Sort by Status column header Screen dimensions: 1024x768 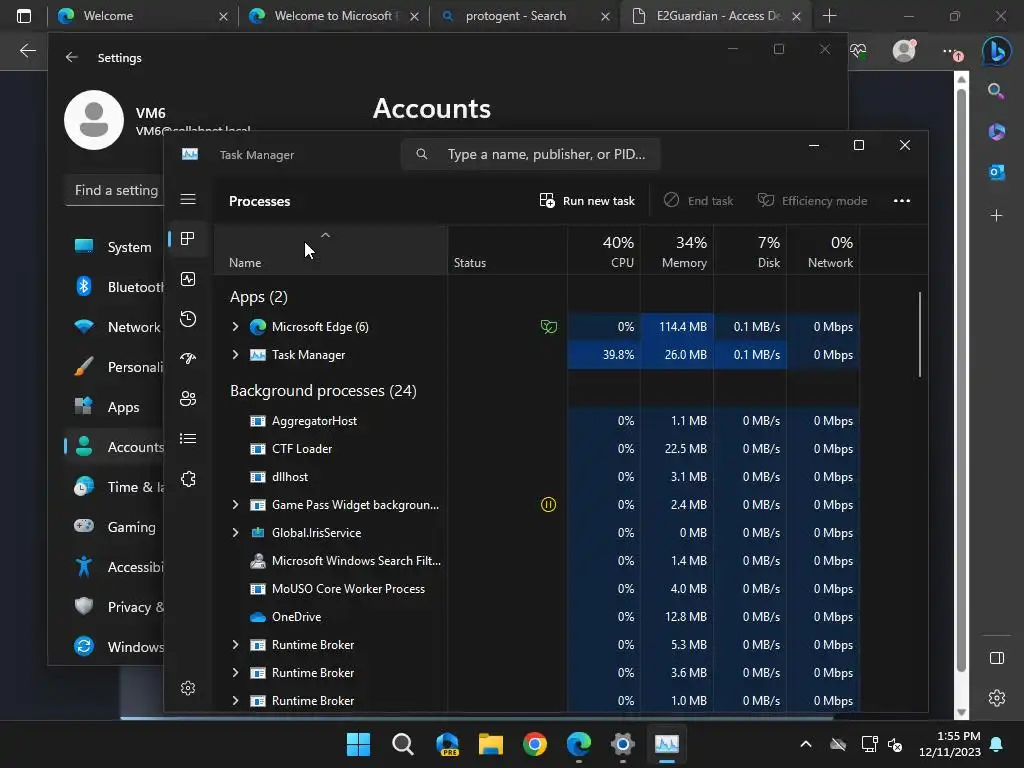pyautogui.click(x=507, y=250)
